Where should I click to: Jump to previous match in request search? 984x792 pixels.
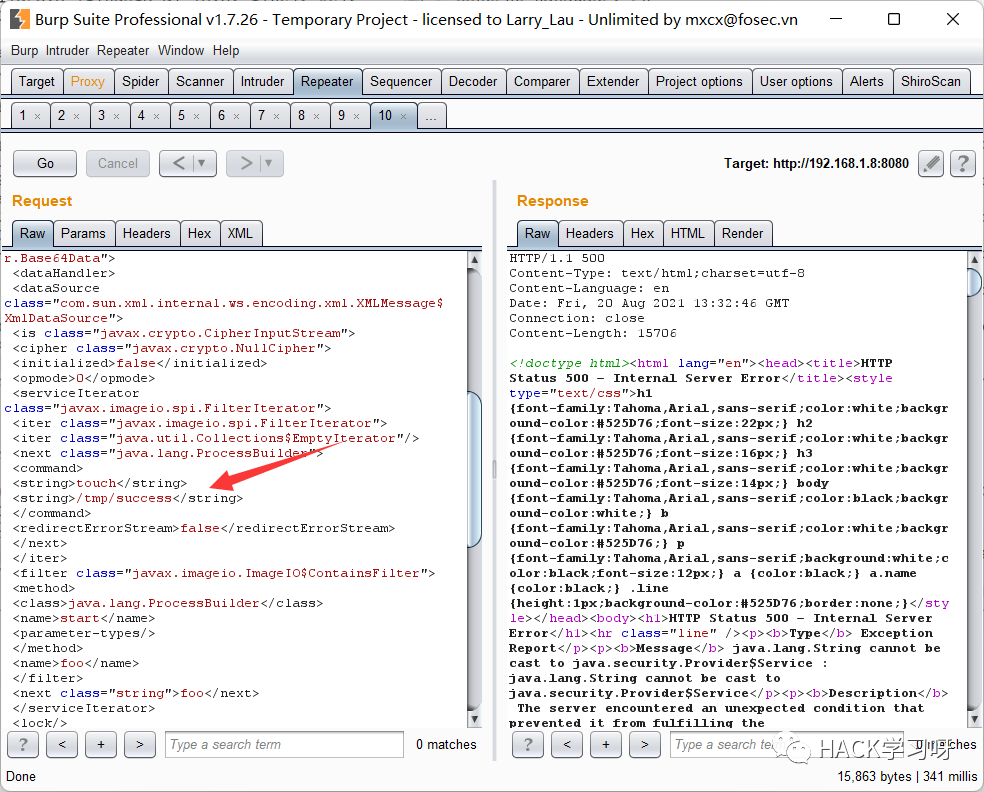(62, 744)
